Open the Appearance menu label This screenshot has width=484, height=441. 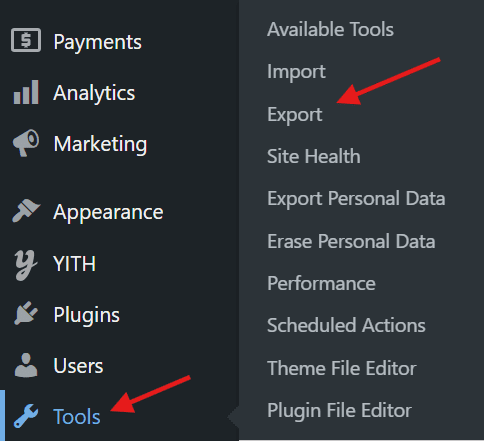point(108,212)
